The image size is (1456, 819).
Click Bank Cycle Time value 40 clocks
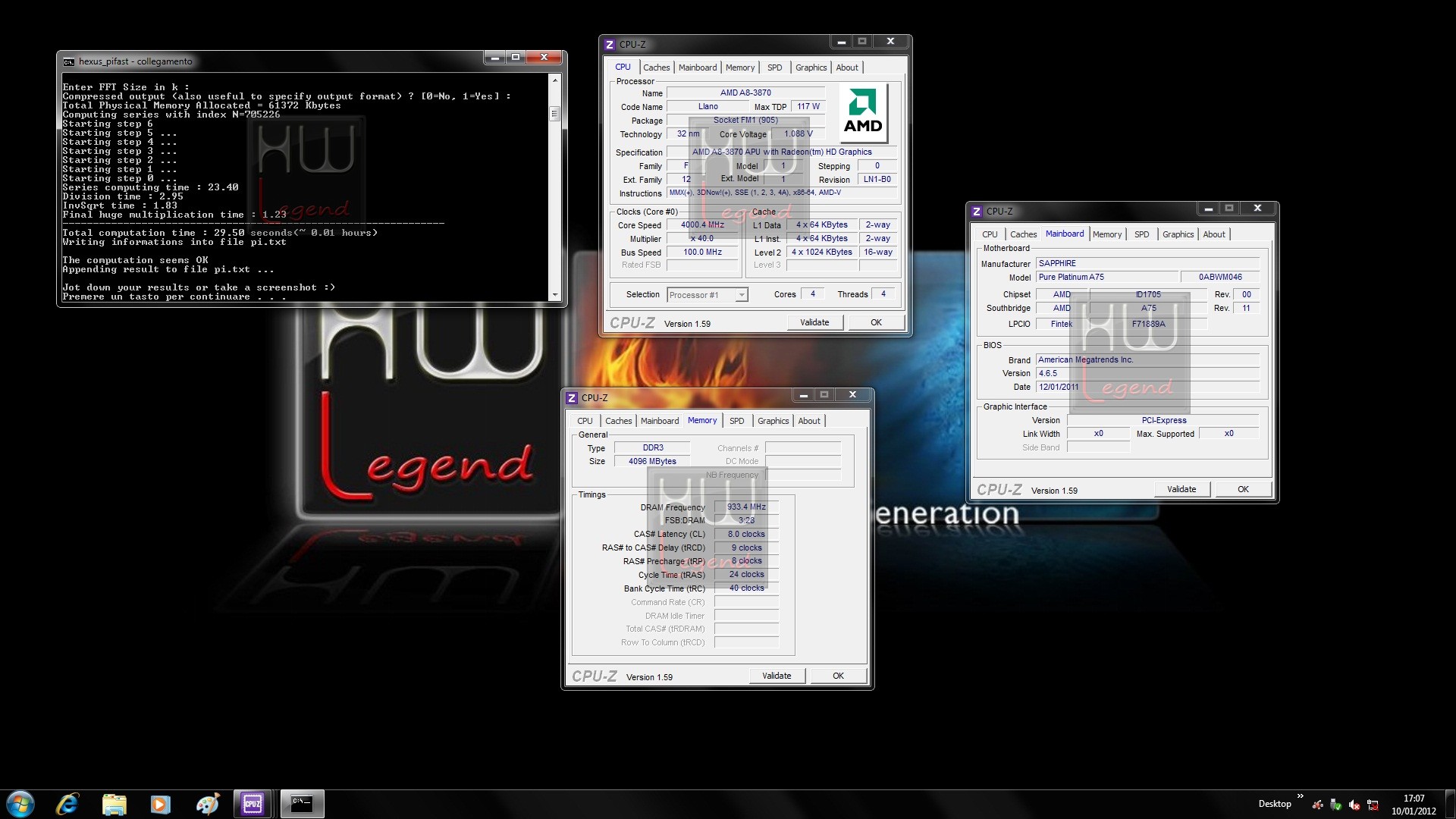pos(746,588)
